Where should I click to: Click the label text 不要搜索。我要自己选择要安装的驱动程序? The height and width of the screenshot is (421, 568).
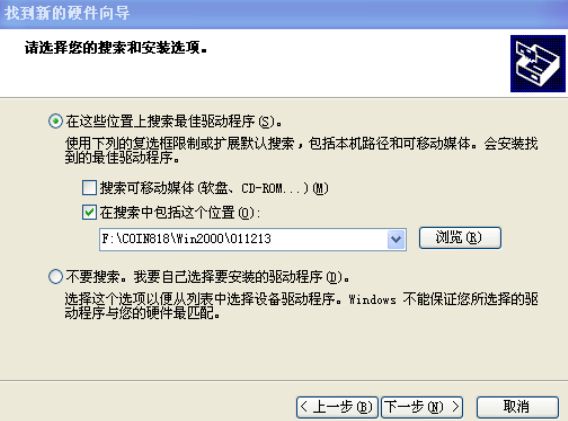208,277
